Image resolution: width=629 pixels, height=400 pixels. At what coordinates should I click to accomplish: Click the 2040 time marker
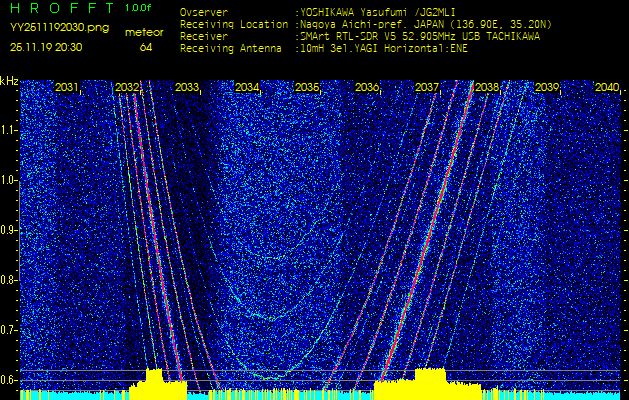pos(606,88)
